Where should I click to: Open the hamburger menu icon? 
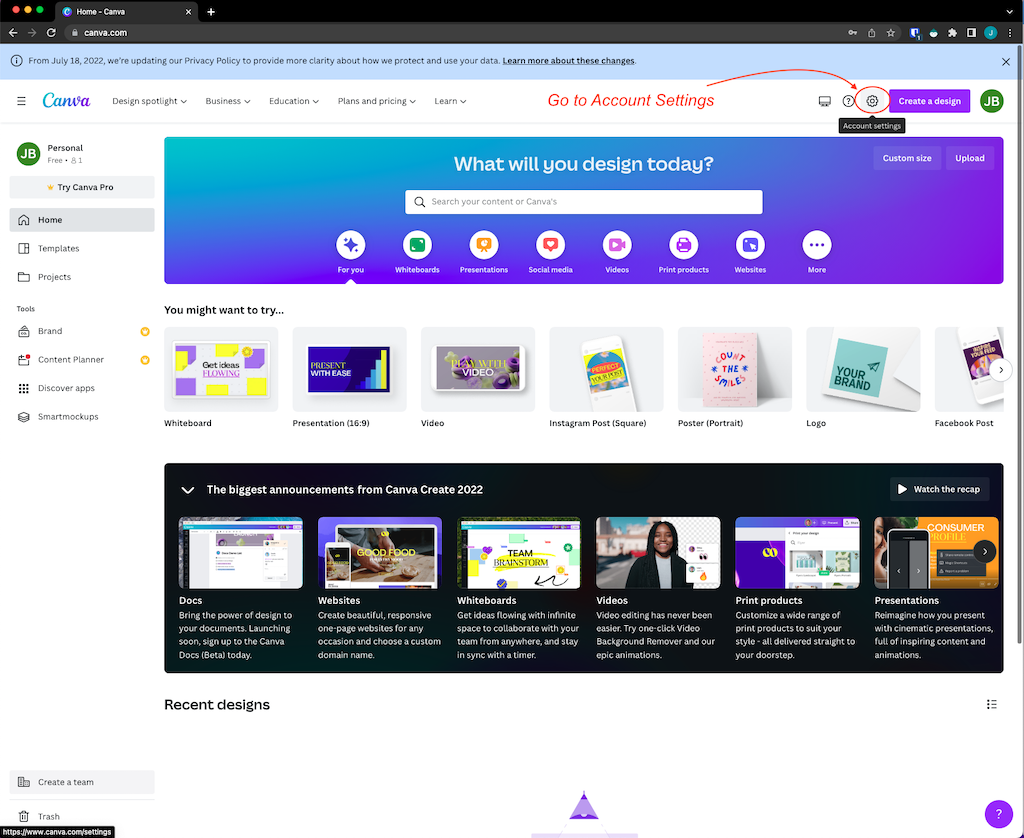22,101
